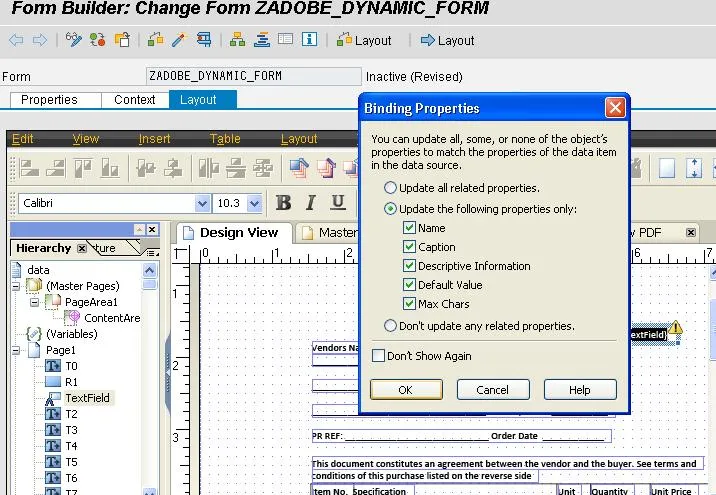Click the back navigation arrow

16,40
